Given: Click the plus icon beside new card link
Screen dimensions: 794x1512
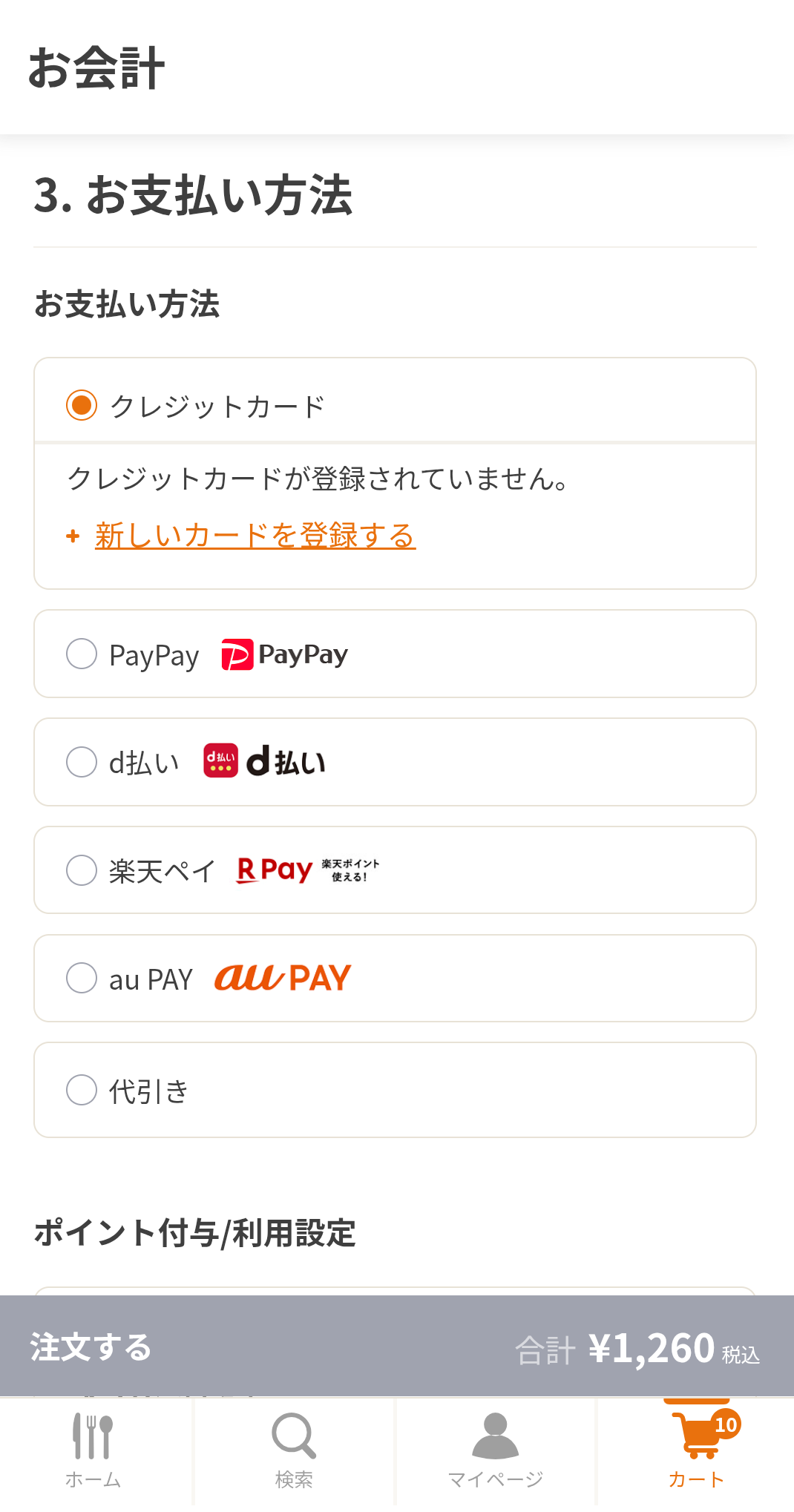Looking at the screenshot, I should coord(73,536).
